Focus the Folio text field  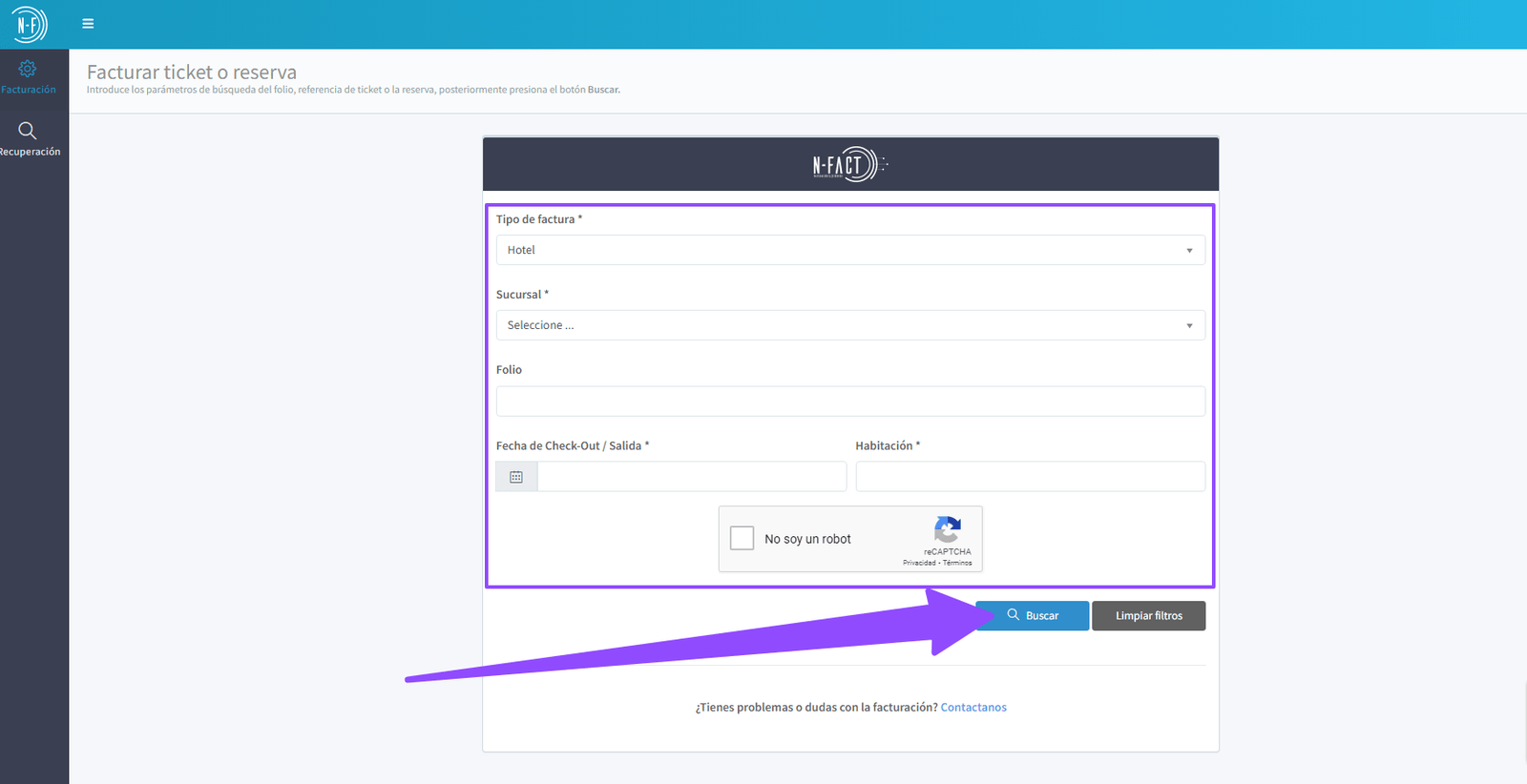[849, 402]
